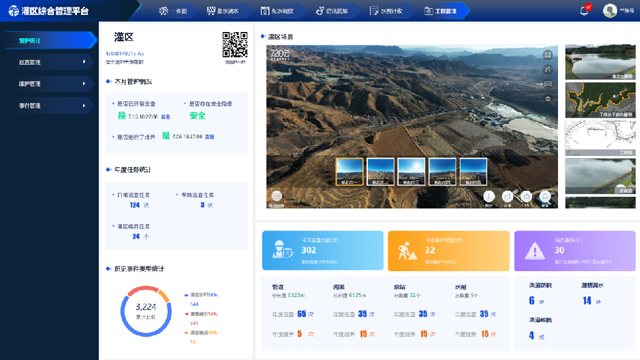The image size is (640, 360).
Task: Select the fifth panorama scene thumbnail
Action: (x=473, y=172)
